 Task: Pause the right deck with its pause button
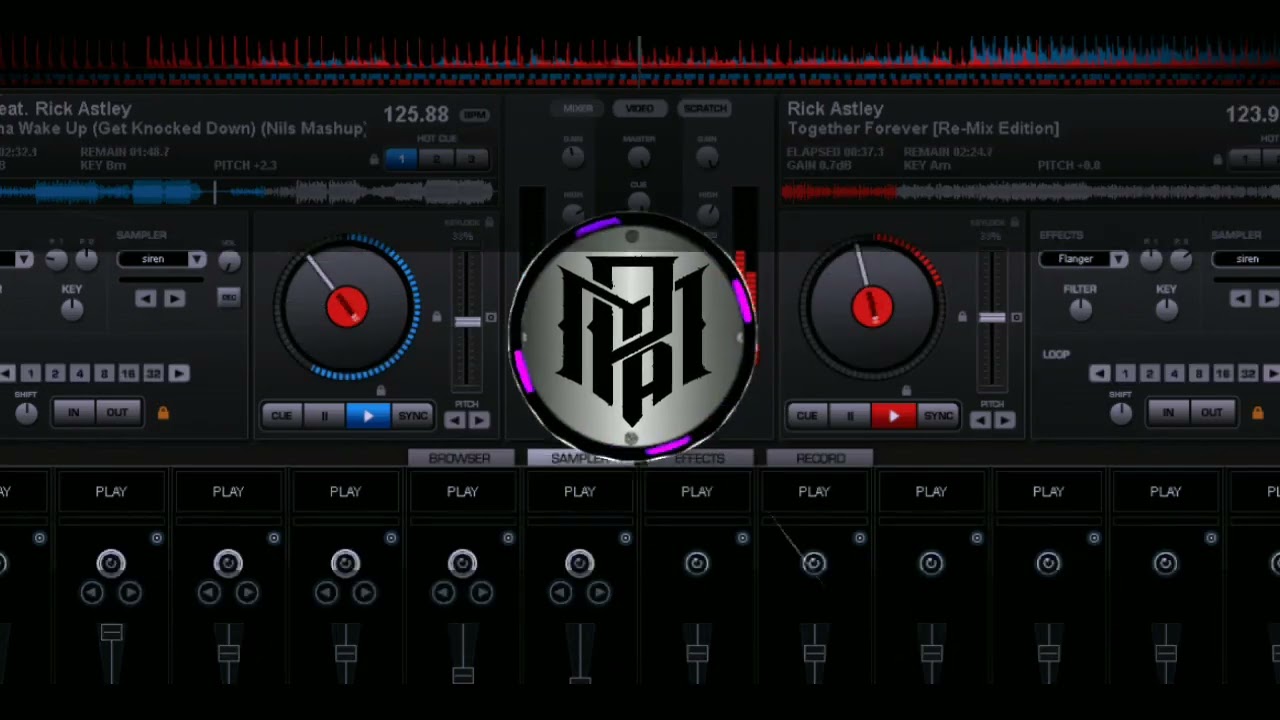850,416
